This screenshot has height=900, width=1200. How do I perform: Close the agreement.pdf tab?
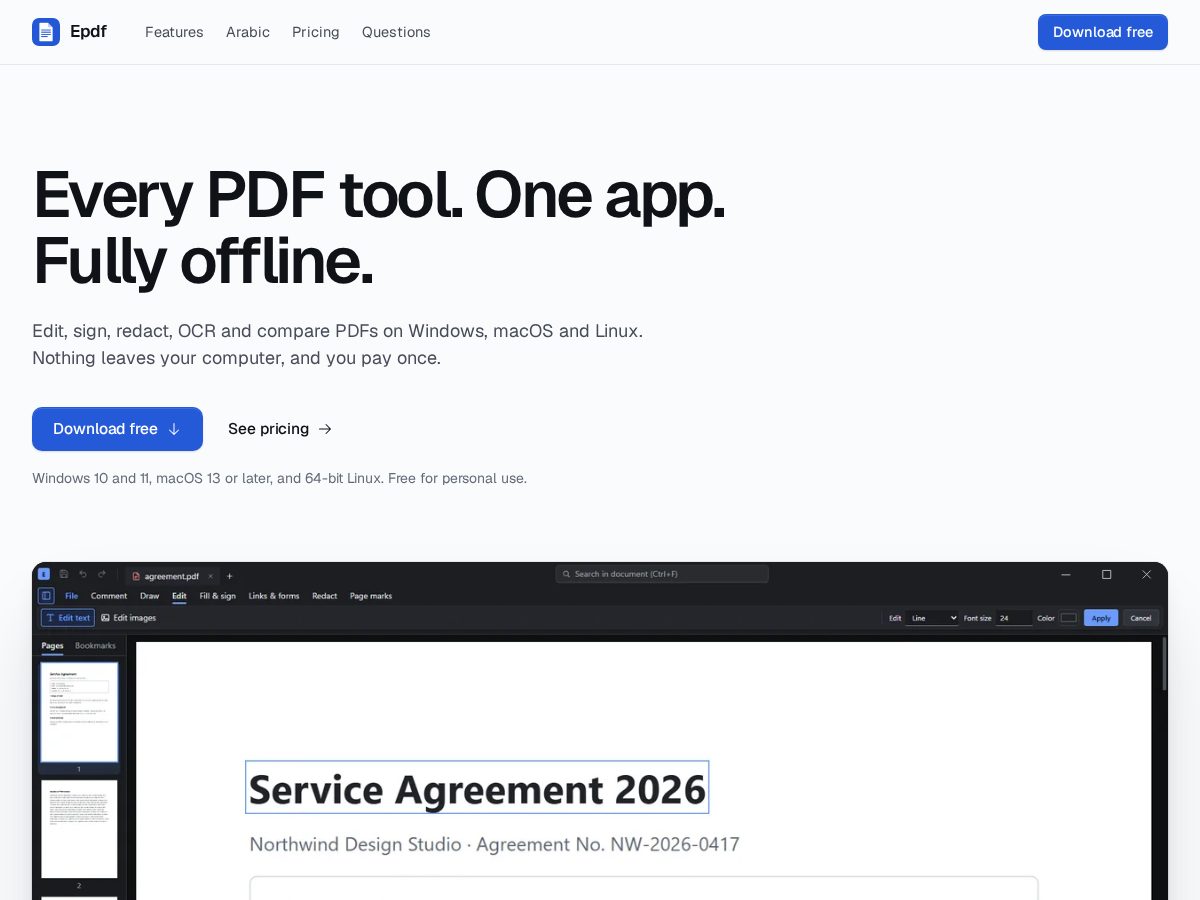tap(210, 576)
